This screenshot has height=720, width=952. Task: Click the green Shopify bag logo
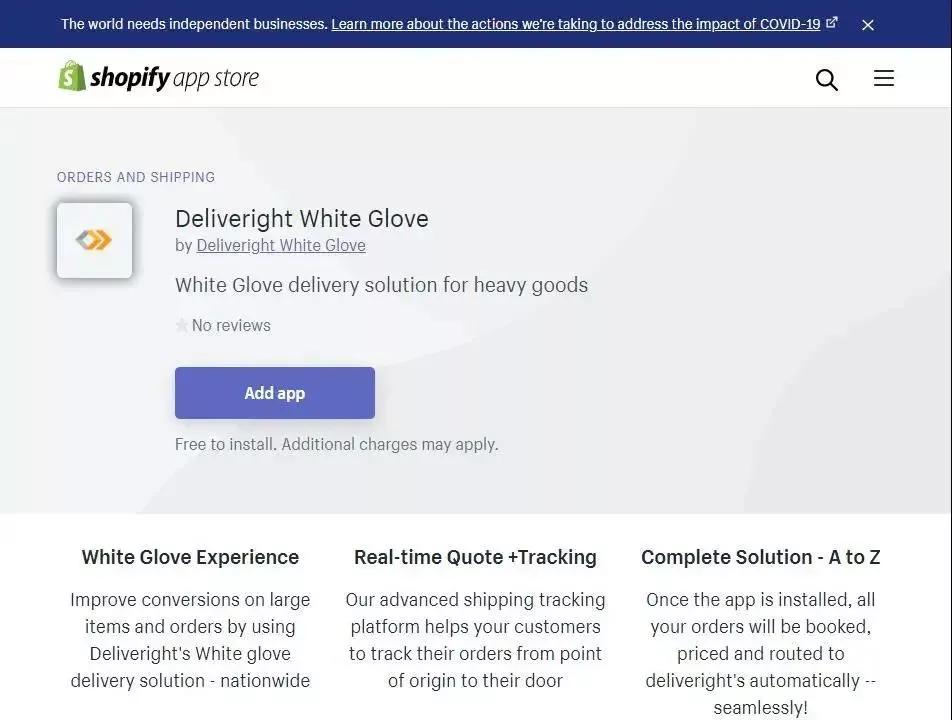pos(72,76)
